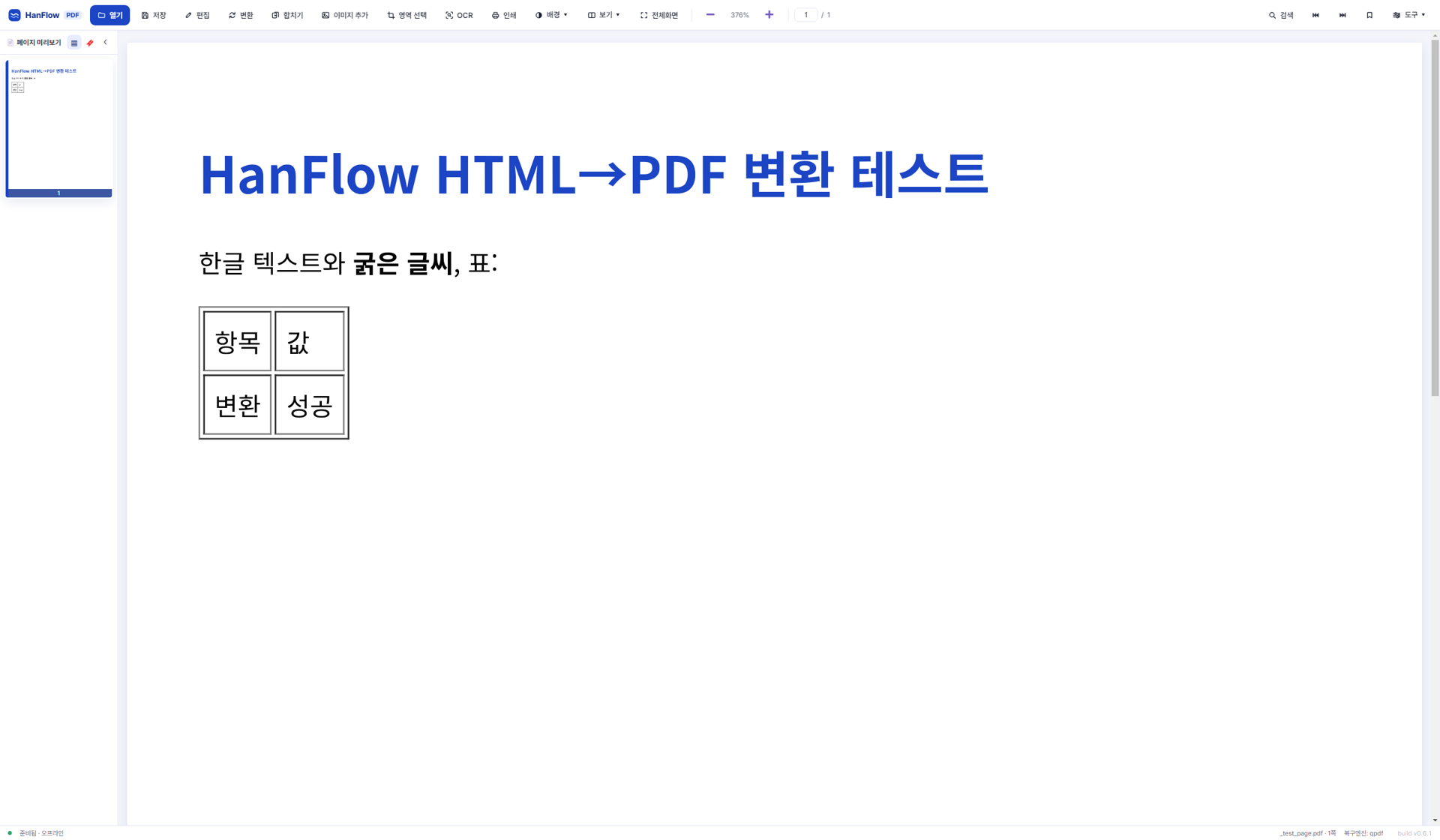Screen dimensions: 1440x840
Task: Click the table cell 성공
Action: click(x=309, y=405)
